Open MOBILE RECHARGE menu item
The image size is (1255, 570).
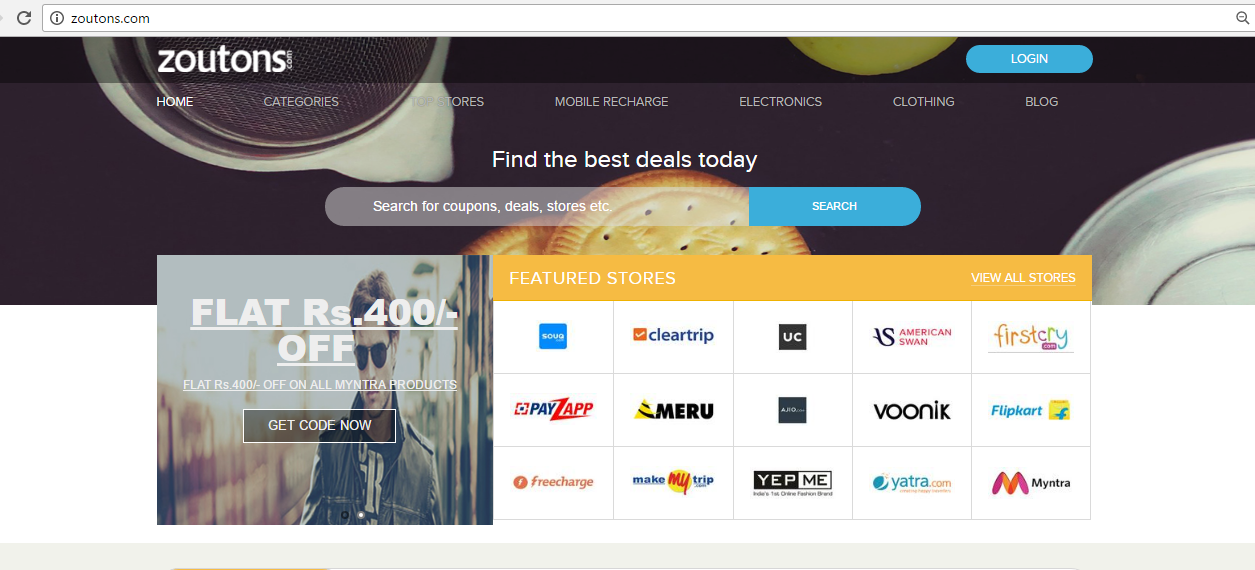click(x=611, y=101)
